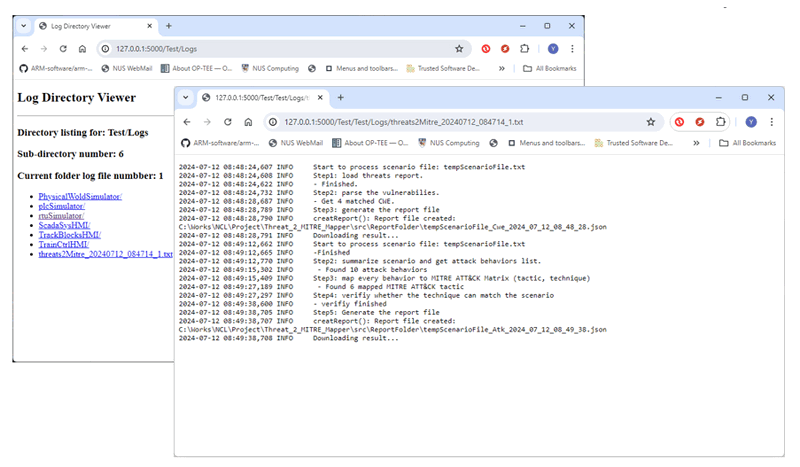Open NUS WebMail bookmark in front window
800x467 pixels.
[x=296, y=143]
